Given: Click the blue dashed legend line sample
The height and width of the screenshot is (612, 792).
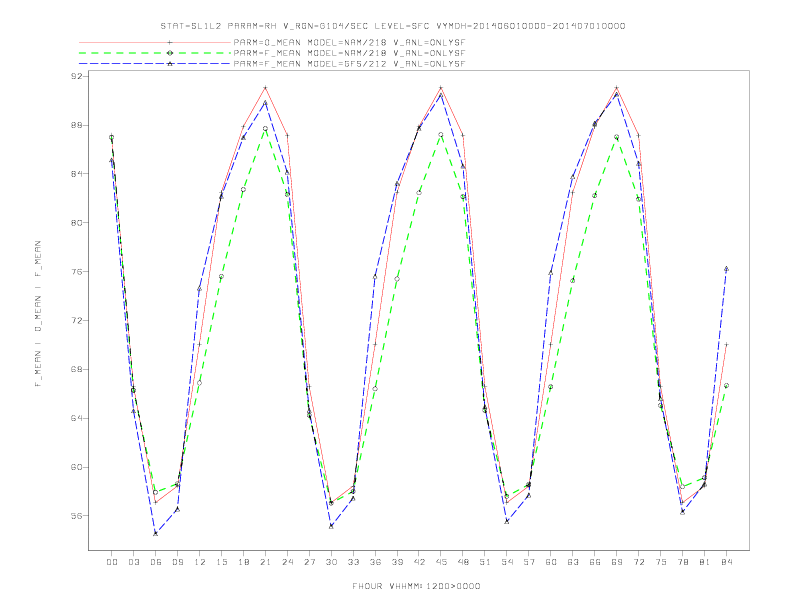Looking at the screenshot, I should pyautogui.click(x=155, y=64).
